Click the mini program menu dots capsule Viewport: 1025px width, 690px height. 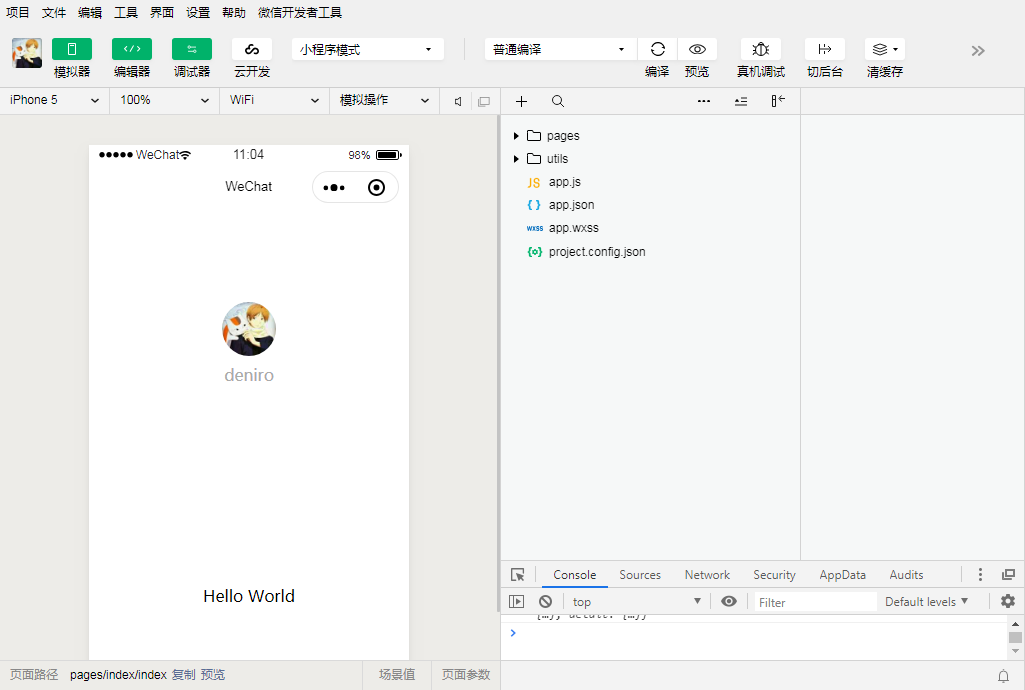click(334, 188)
